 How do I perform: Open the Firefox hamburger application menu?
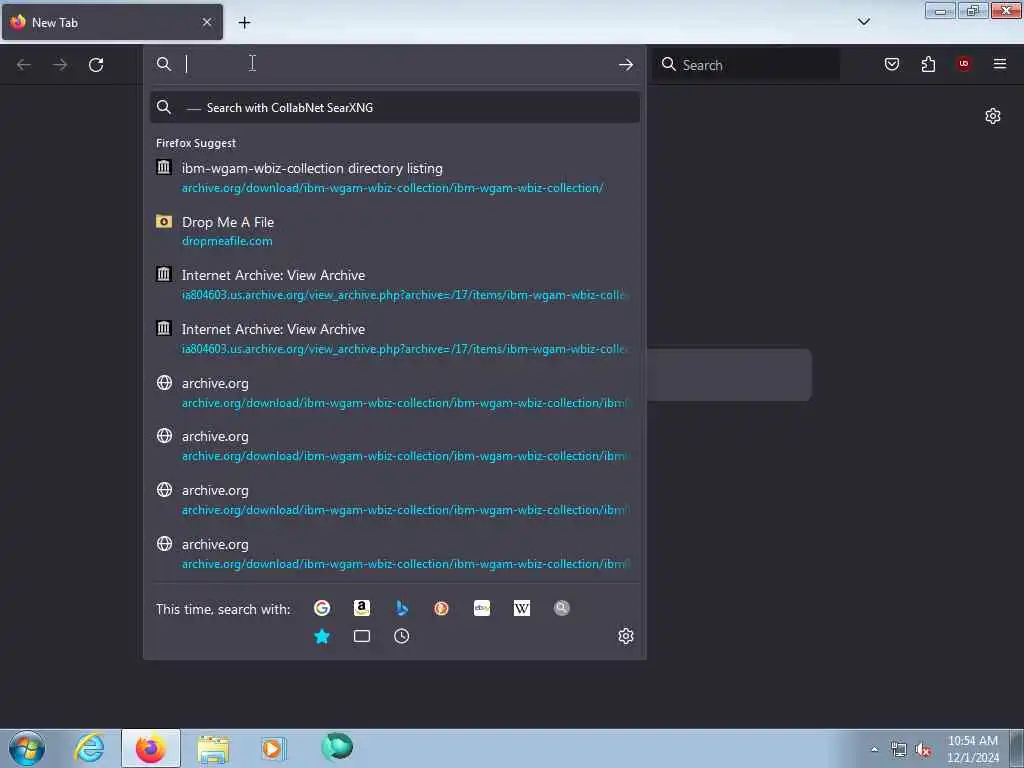coord(999,64)
